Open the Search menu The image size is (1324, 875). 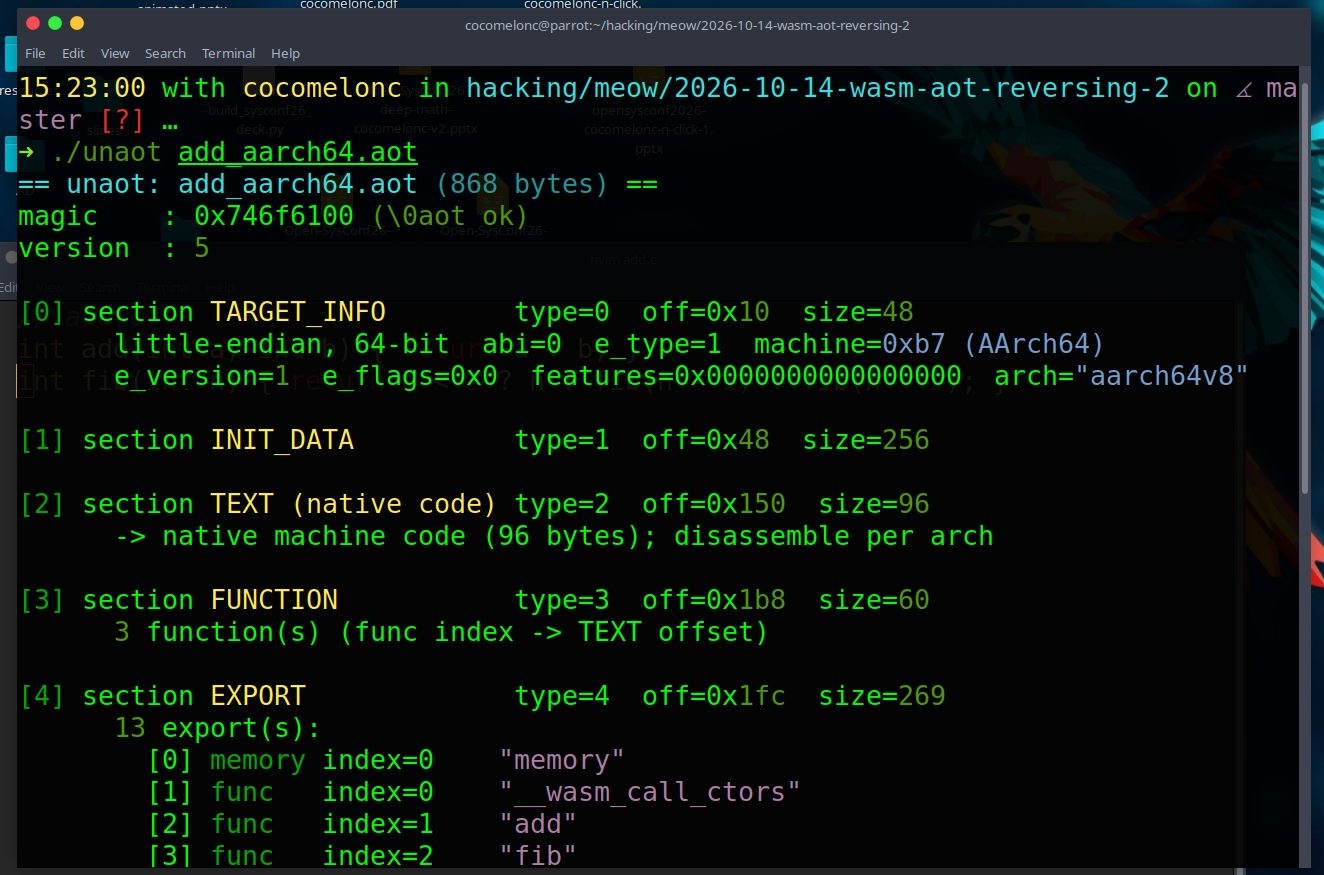point(165,53)
